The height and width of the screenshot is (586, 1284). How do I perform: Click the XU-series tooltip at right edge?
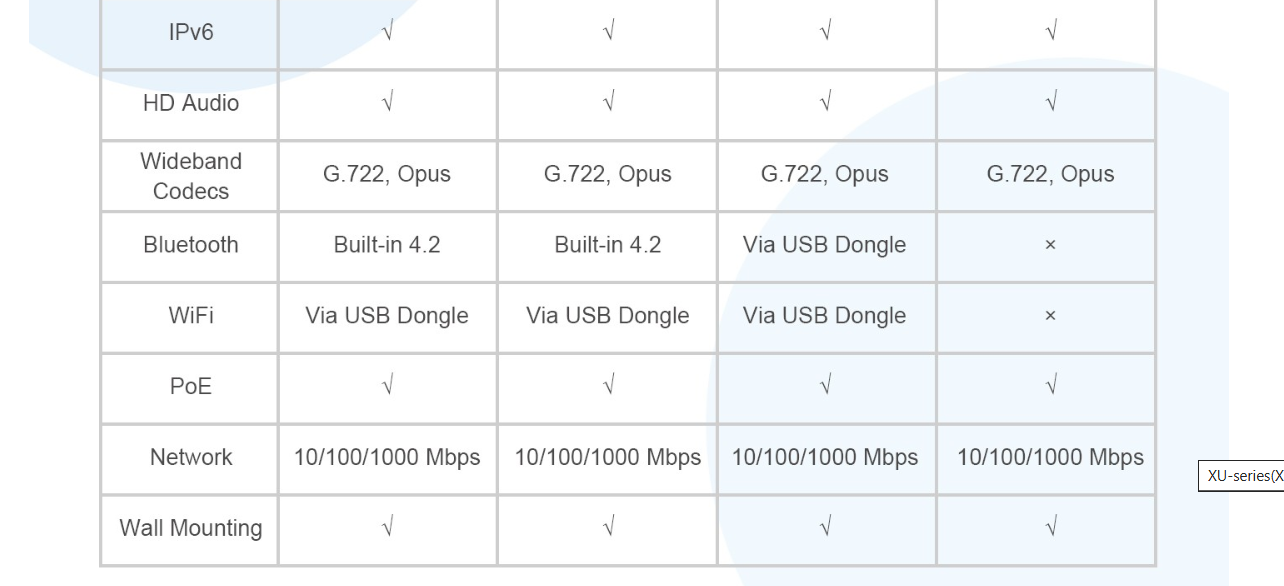click(x=1243, y=476)
